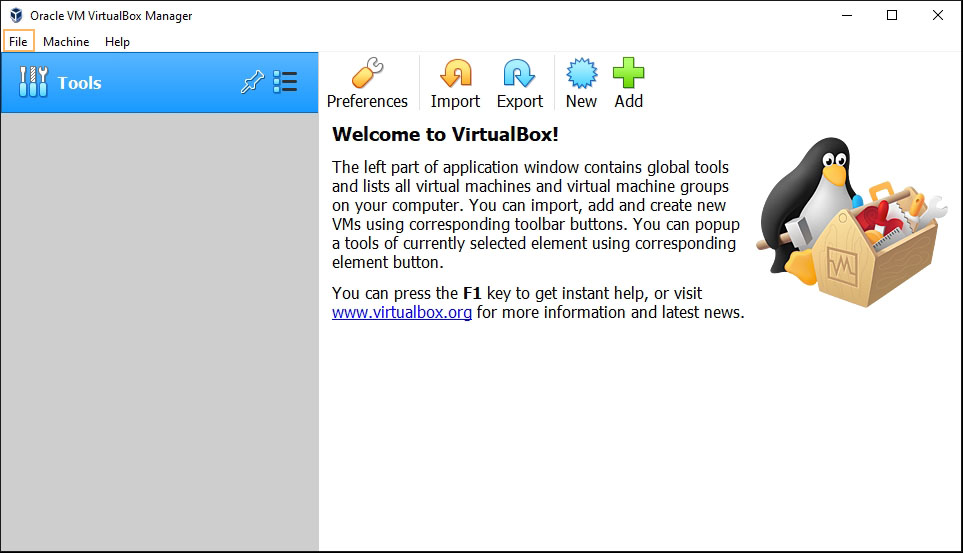The width and height of the screenshot is (963, 553).
Task: Maximize the VirtualBox Manager window
Action: click(892, 15)
